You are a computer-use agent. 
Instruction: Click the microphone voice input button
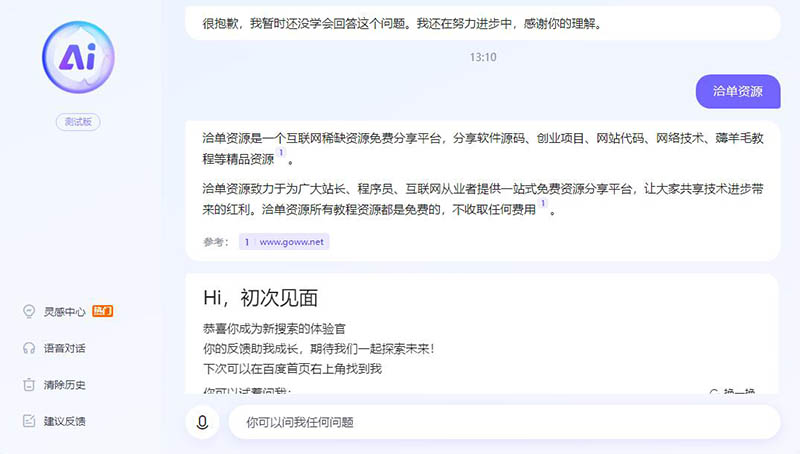click(x=203, y=422)
